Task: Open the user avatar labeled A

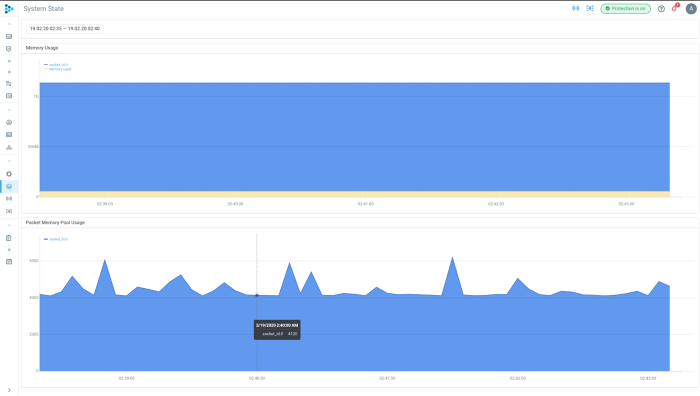Action: coord(691,9)
